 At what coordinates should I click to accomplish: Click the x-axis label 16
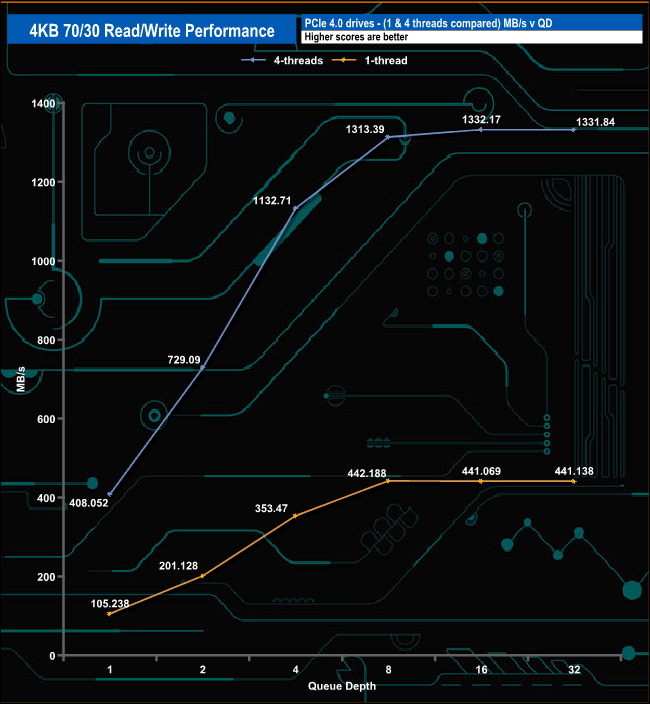[481, 670]
